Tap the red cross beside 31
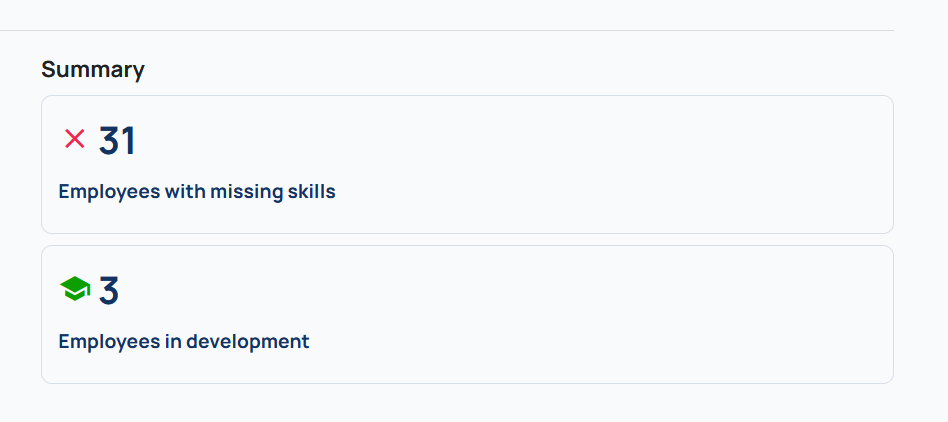This screenshot has width=948, height=422. 74,139
